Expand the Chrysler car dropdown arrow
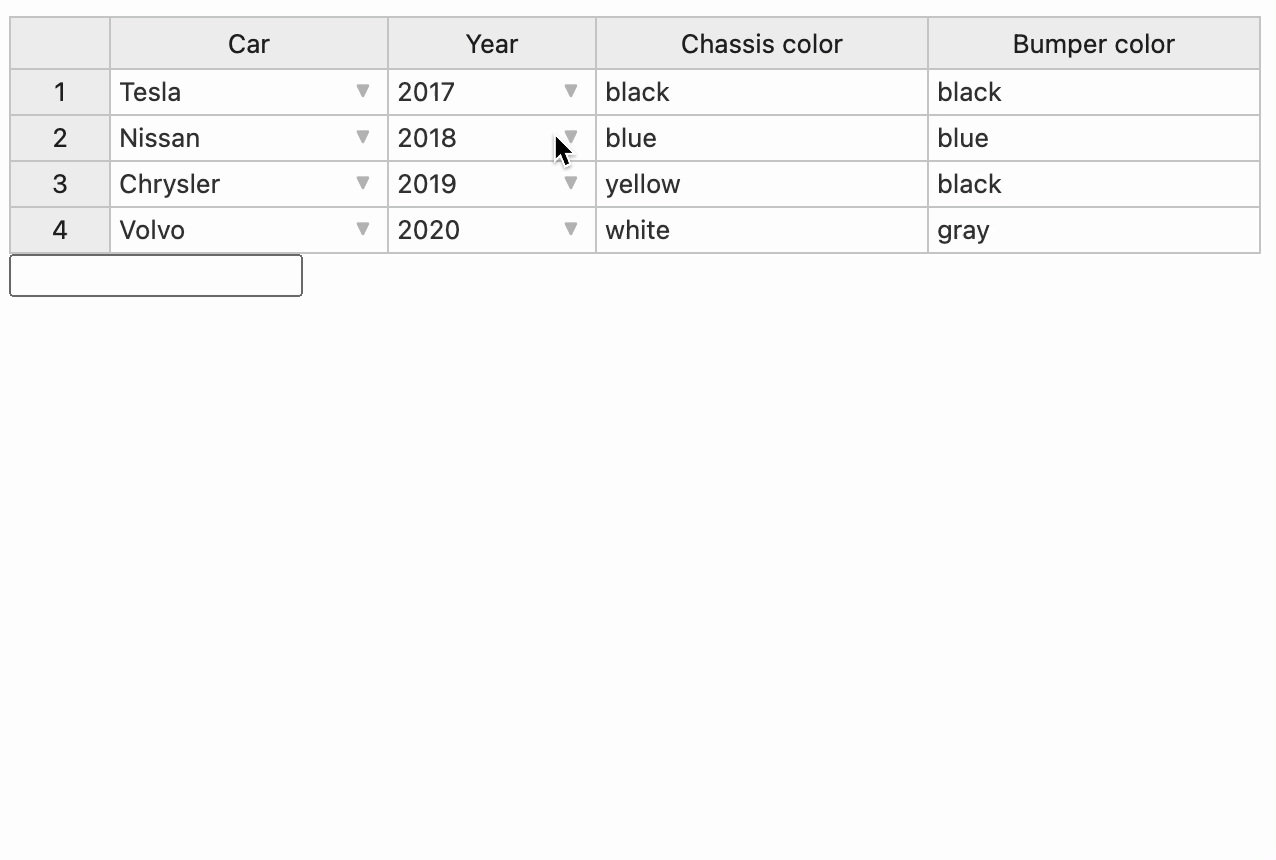 (363, 183)
